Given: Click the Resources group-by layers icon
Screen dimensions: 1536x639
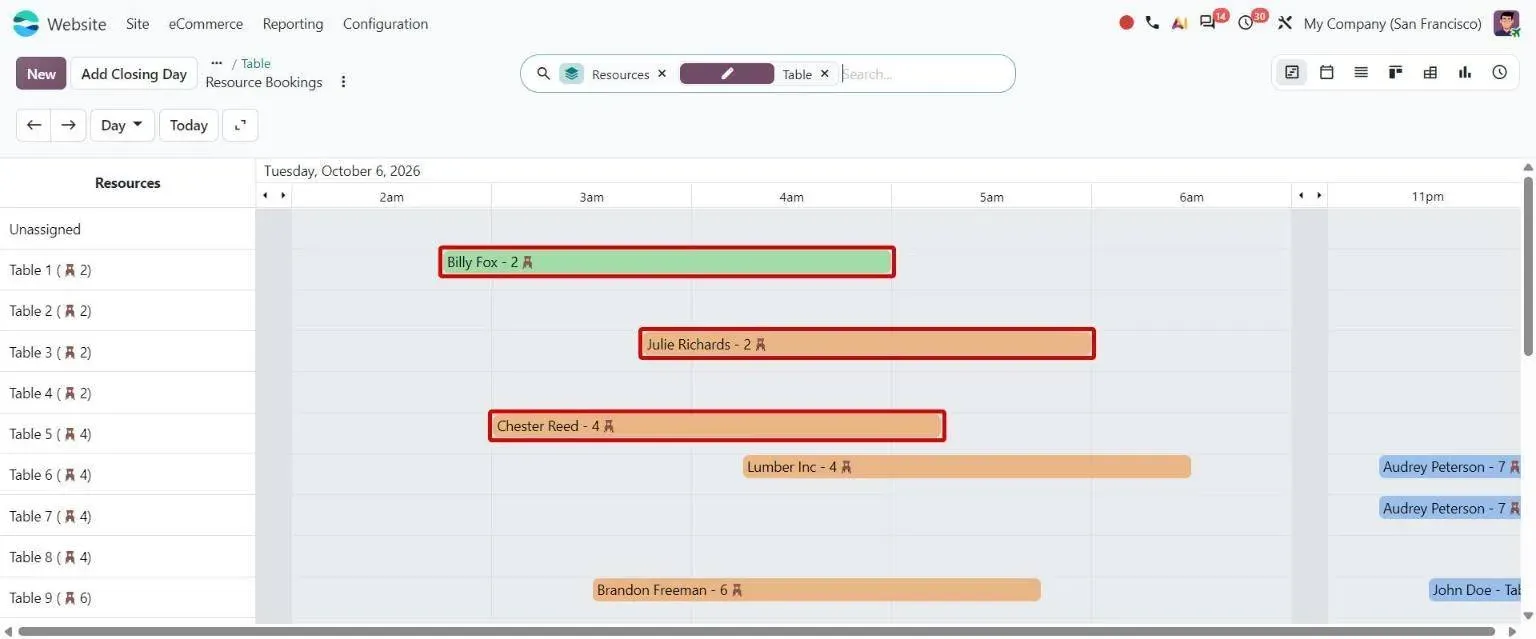Looking at the screenshot, I should (x=571, y=74).
